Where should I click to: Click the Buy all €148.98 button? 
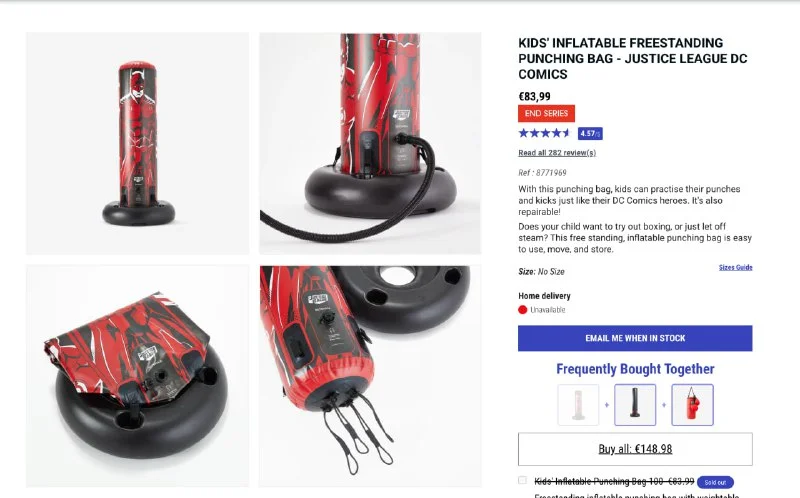tap(635, 449)
